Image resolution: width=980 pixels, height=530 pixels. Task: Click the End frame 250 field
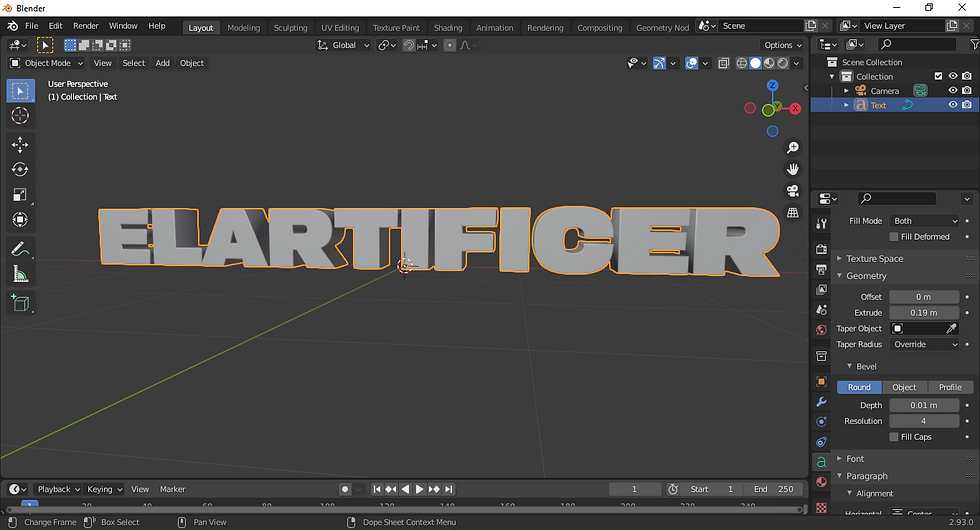(773, 489)
